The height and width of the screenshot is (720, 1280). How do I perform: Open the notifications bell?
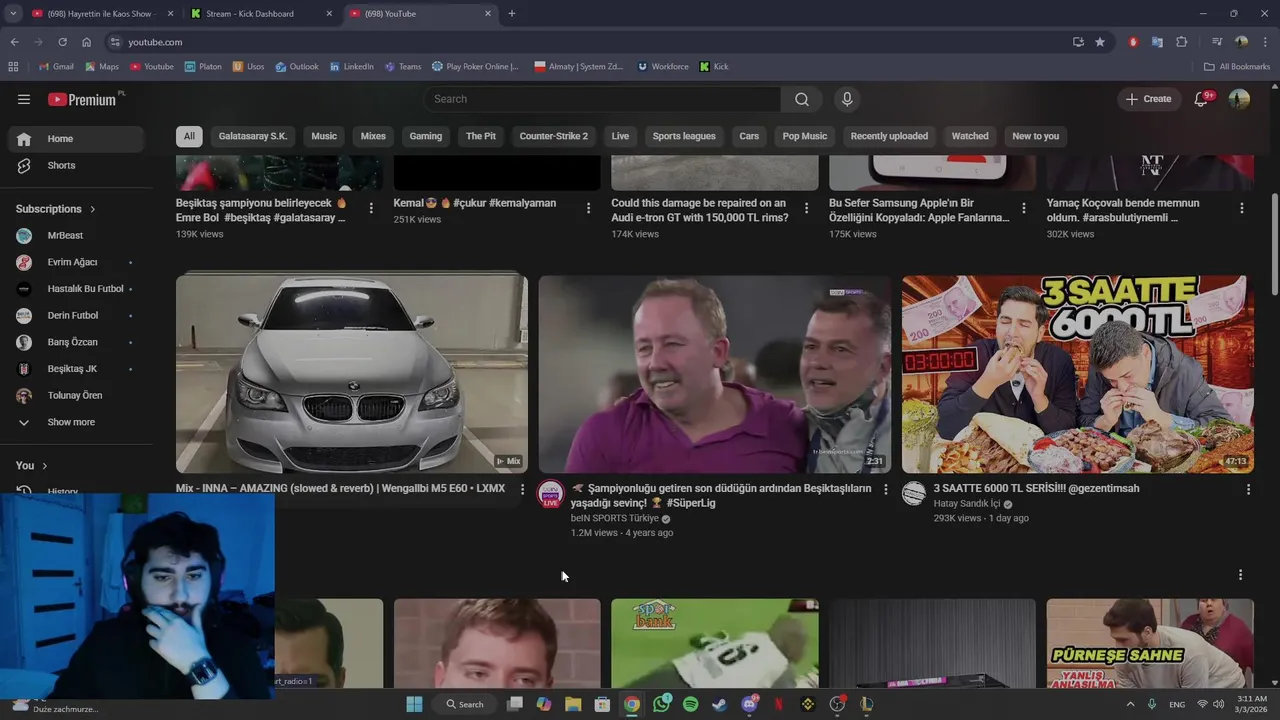[1203, 99]
